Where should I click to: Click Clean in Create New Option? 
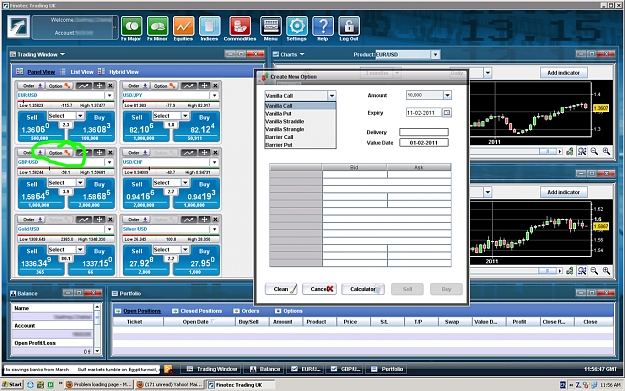pos(281,289)
